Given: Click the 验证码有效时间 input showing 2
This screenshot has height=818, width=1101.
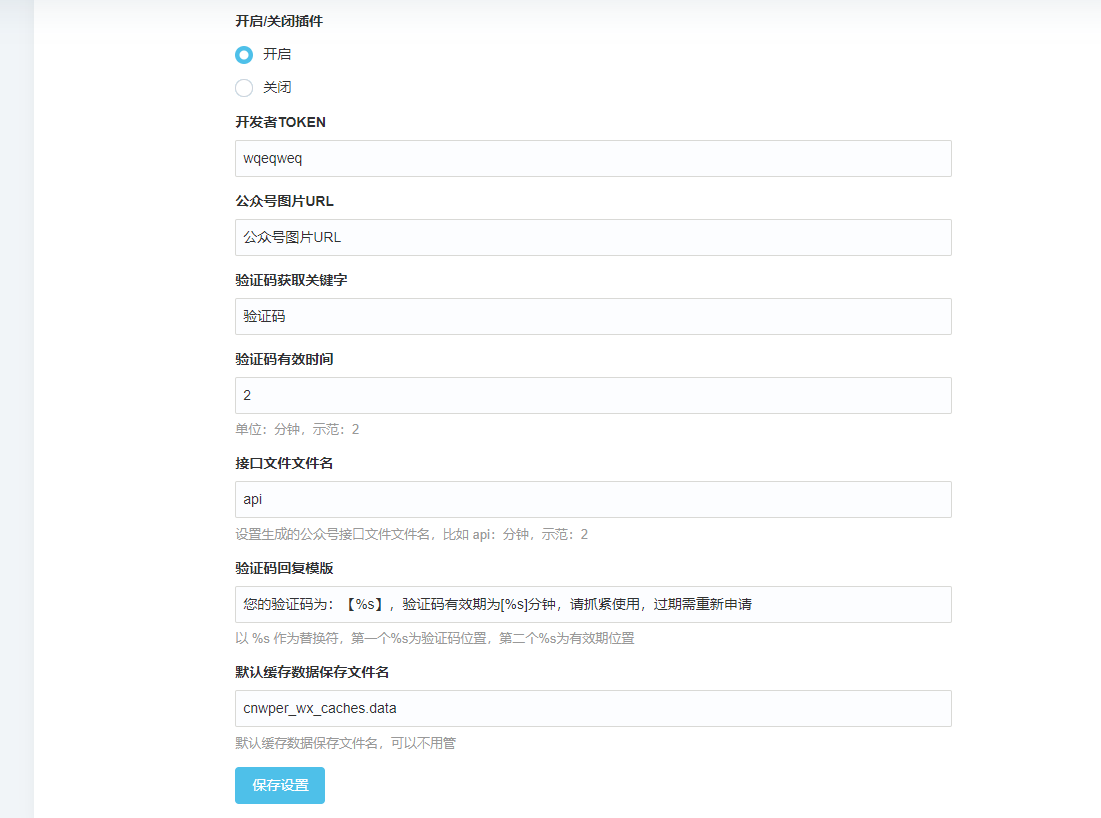Looking at the screenshot, I should (593, 396).
